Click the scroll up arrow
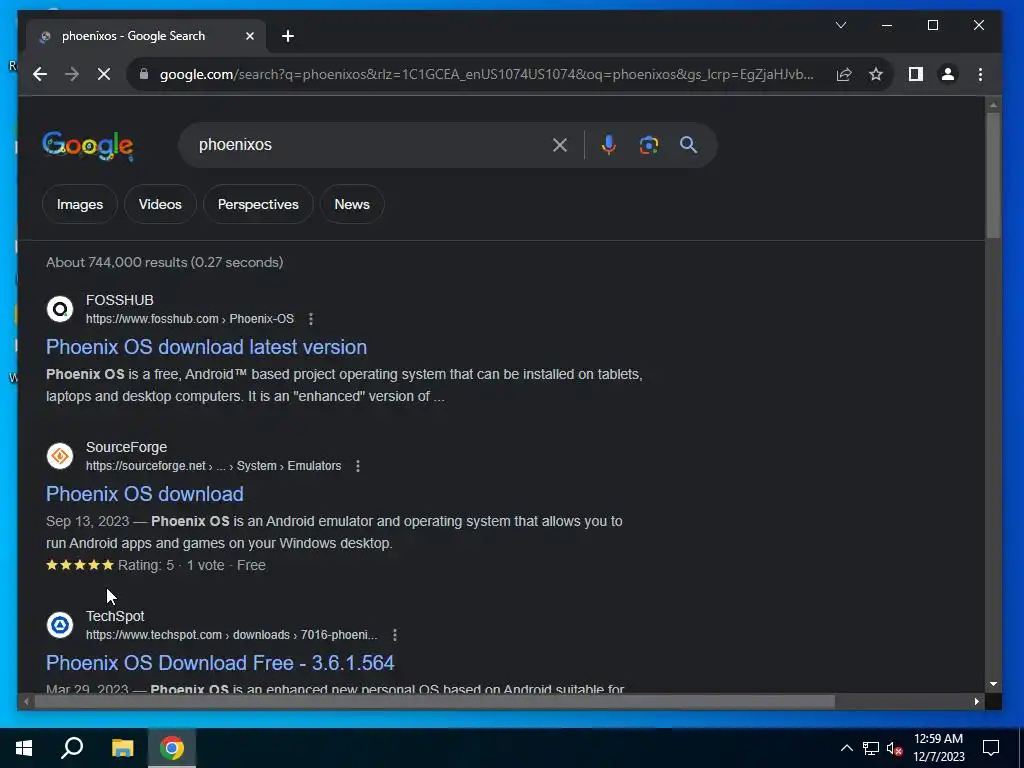The image size is (1024, 768). pyautogui.click(x=993, y=104)
